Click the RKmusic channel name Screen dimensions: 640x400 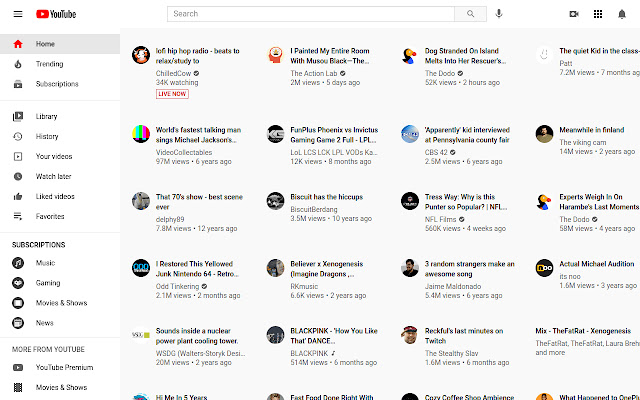click(x=304, y=286)
